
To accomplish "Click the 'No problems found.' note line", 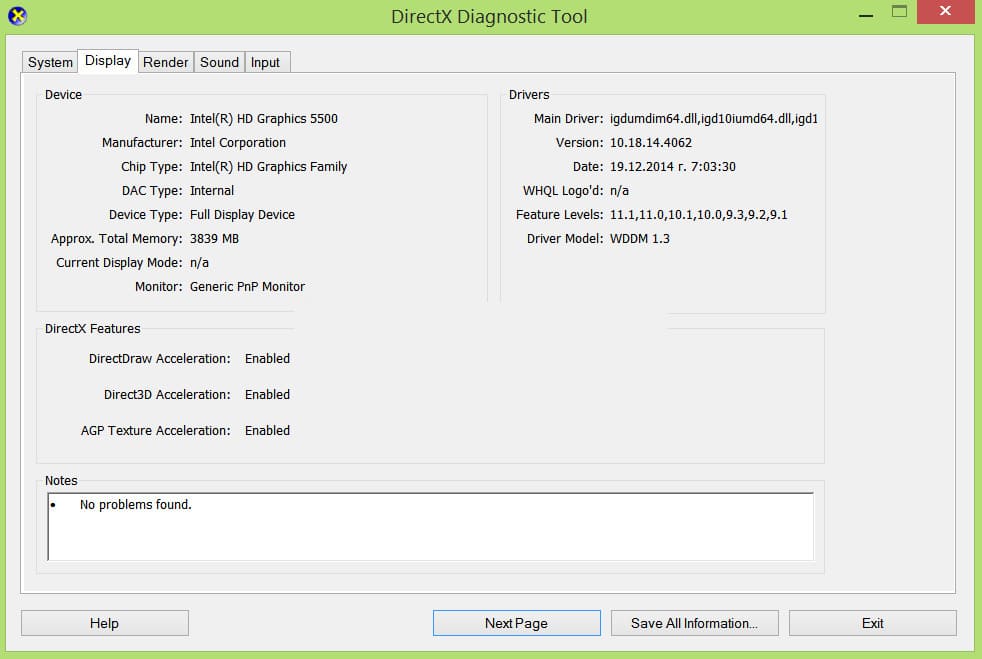I will tap(135, 505).
